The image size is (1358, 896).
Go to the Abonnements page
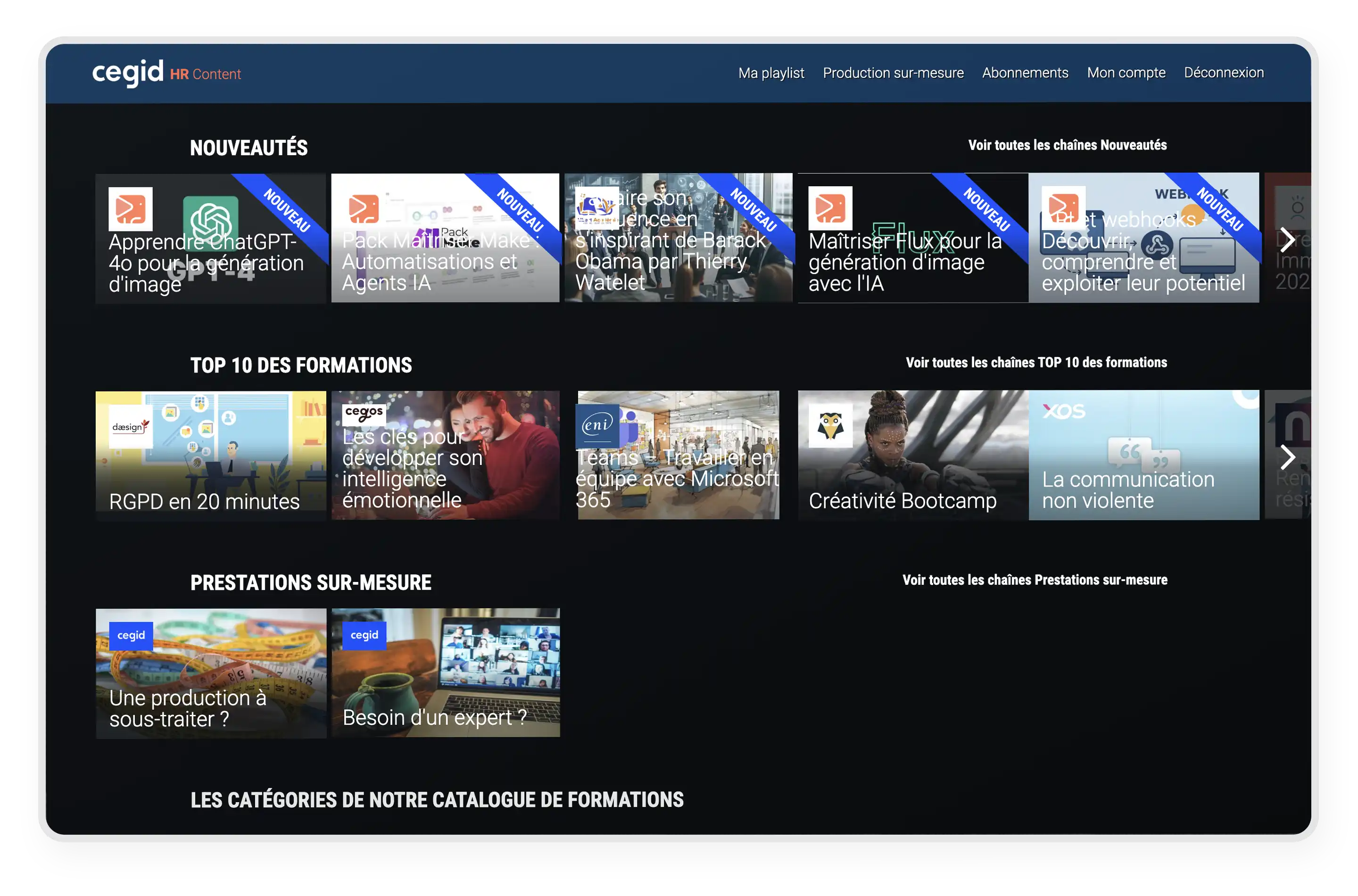(x=1025, y=73)
